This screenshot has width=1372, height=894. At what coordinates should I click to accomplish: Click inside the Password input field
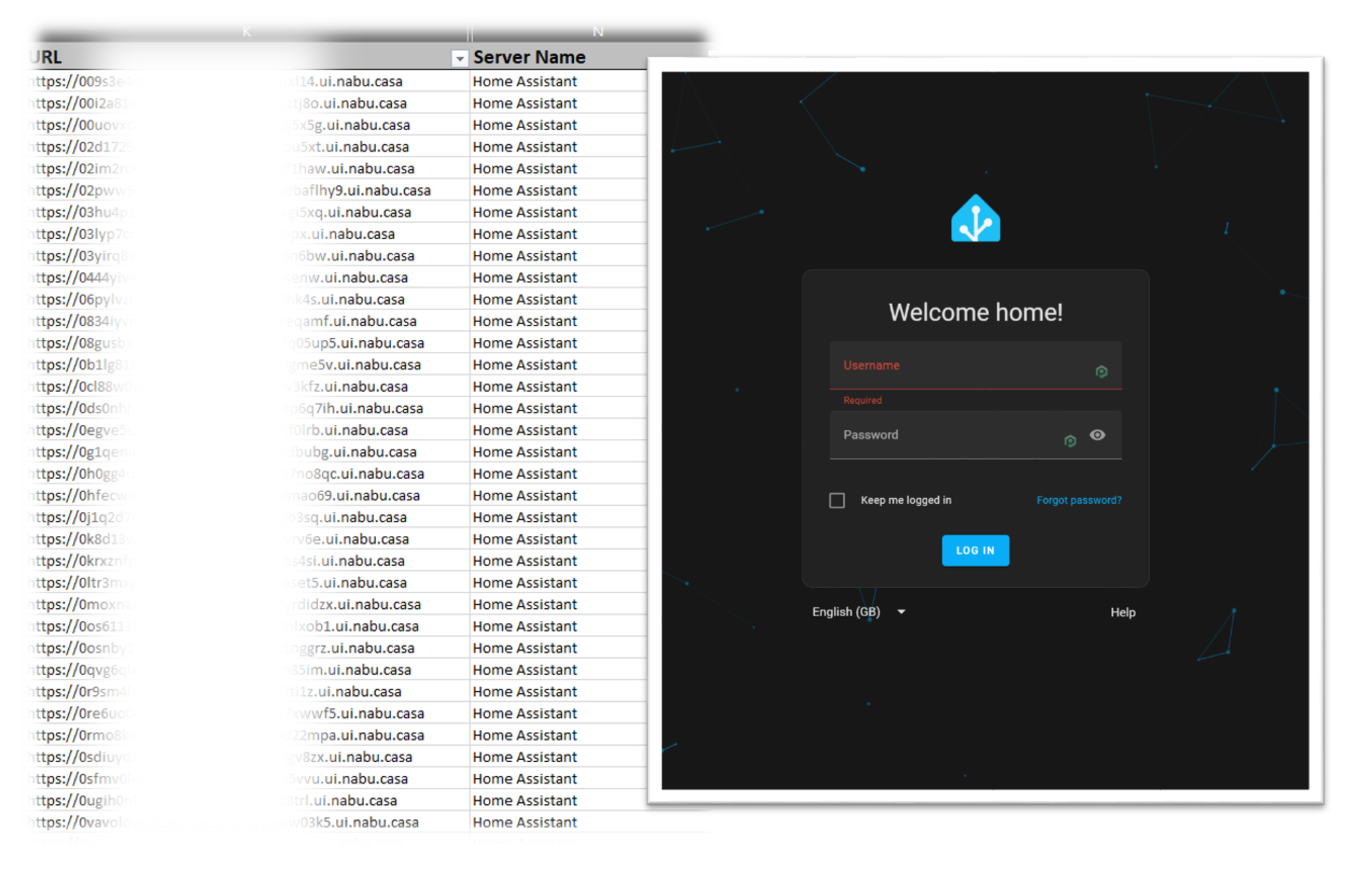click(x=944, y=436)
